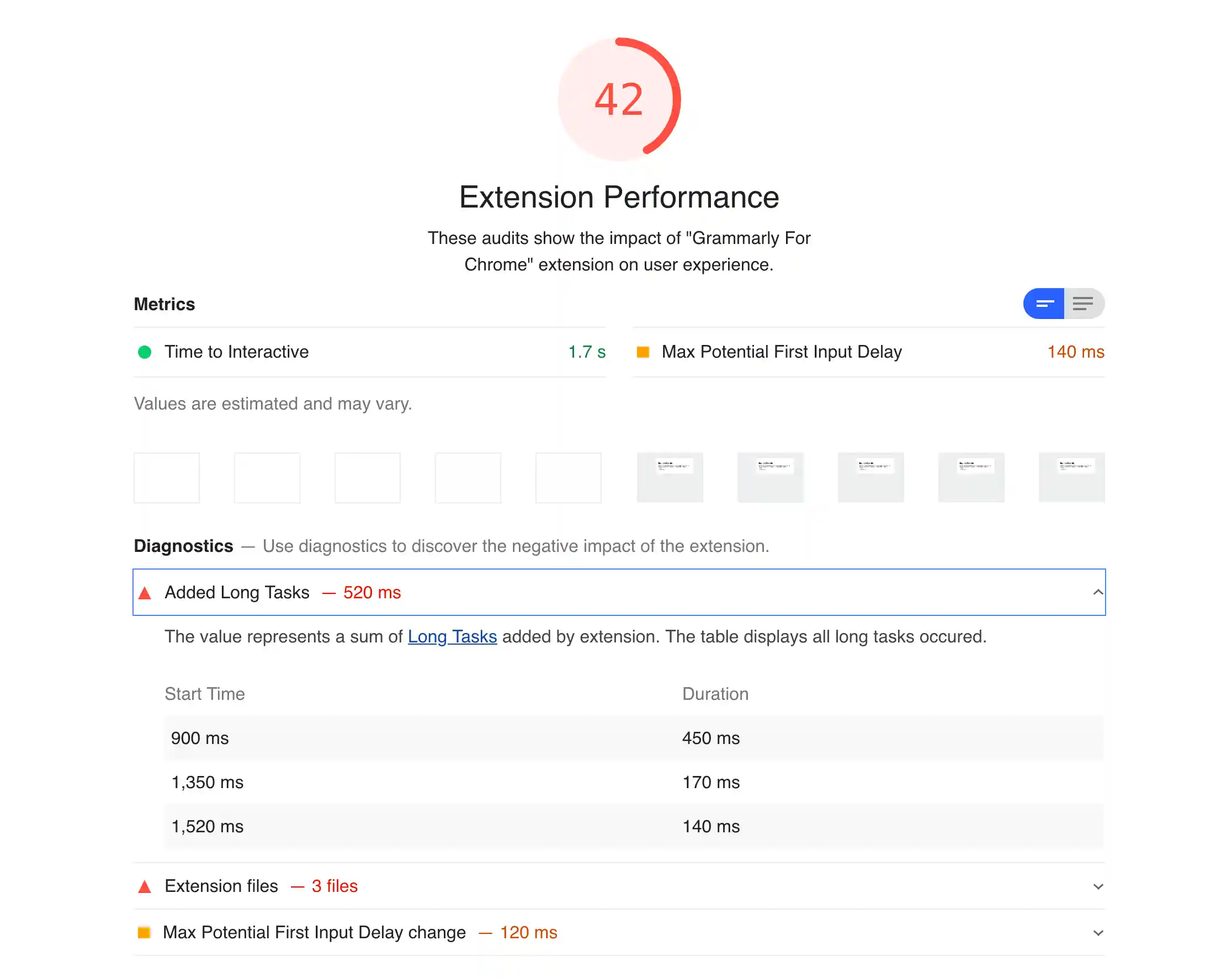Open the Long Tasks hyperlink
1232x978 pixels.
(452, 636)
